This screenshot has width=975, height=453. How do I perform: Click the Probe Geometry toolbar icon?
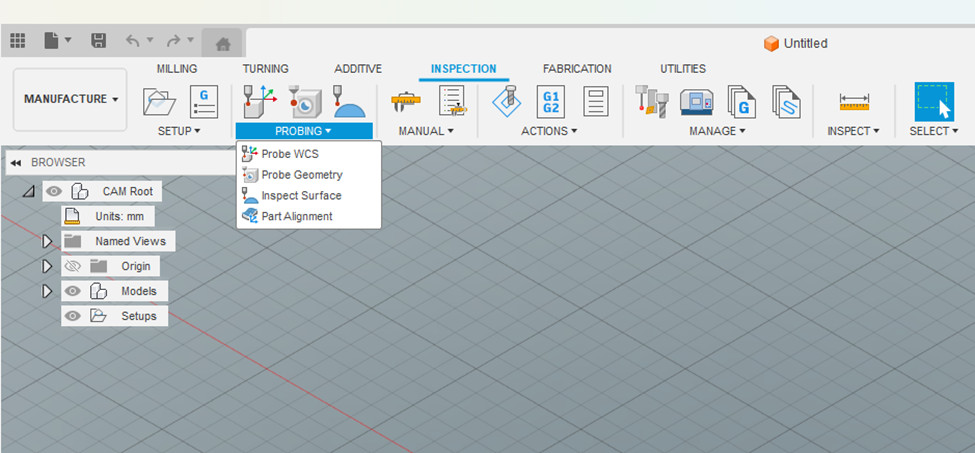coord(305,101)
